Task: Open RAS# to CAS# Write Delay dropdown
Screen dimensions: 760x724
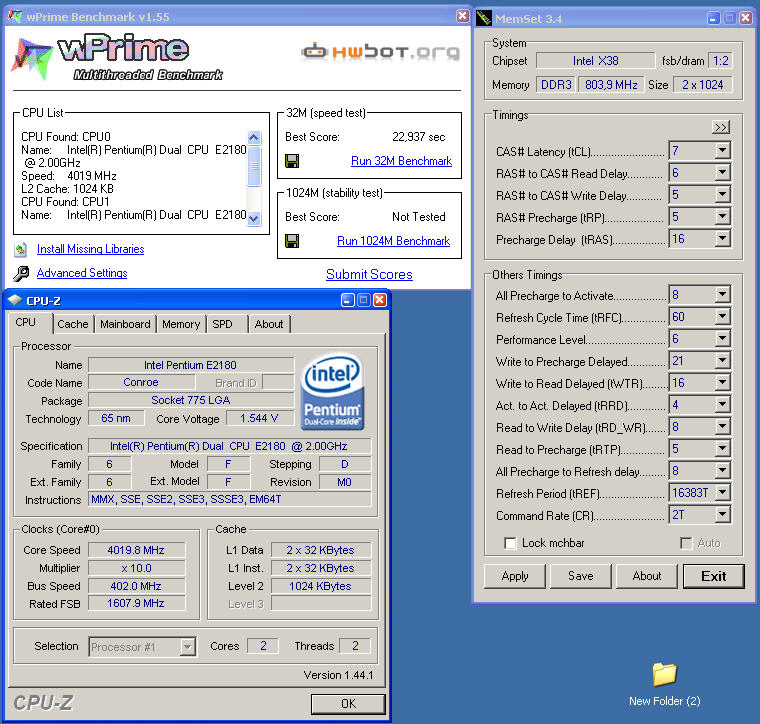Action: (x=722, y=195)
